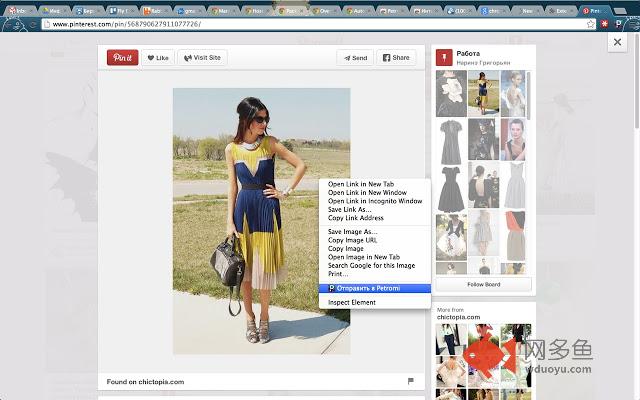Close the pin overlay with X
Image resolution: width=640 pixels, height=400 pixels.
coord(617,42)
